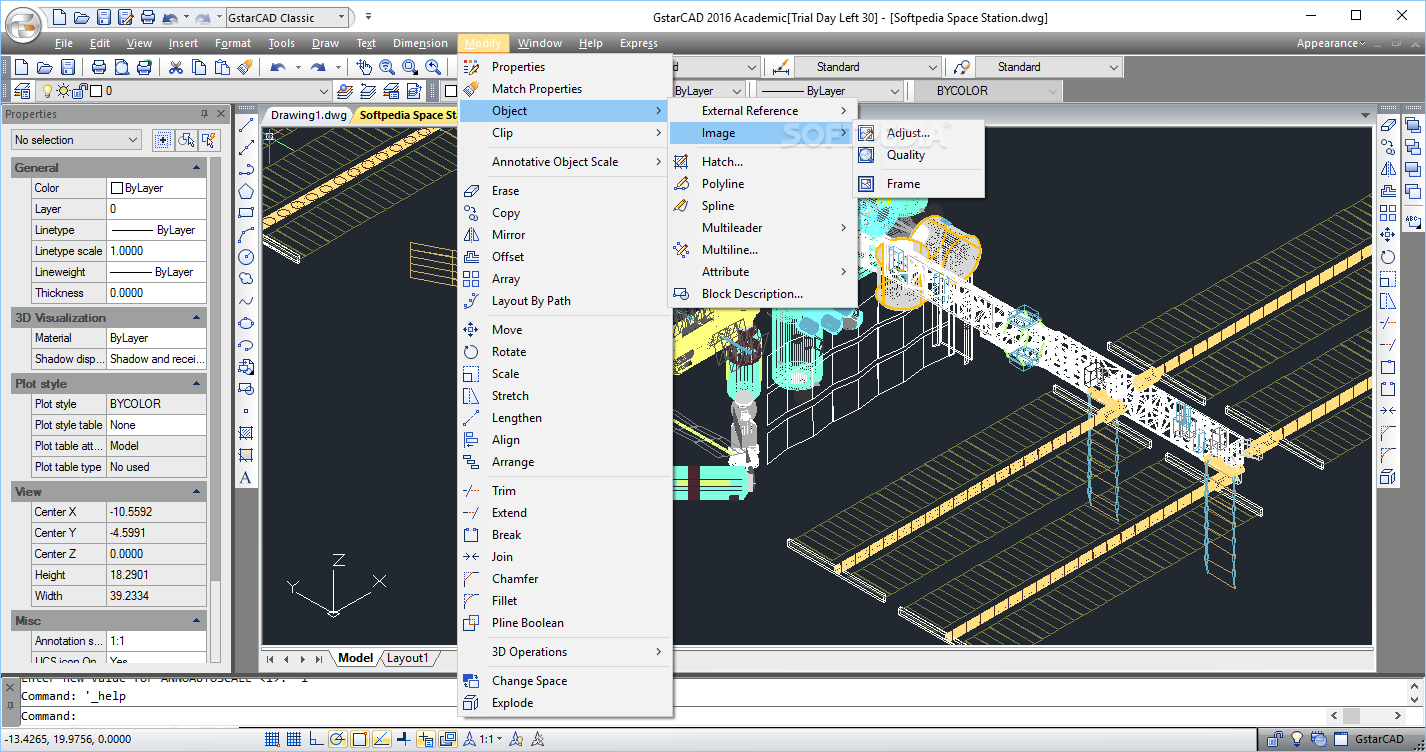Screen dimensions: 1426x752
Task: Click the Fillet icon in right modify toolbar
Action: click(x=1388, y=455)
